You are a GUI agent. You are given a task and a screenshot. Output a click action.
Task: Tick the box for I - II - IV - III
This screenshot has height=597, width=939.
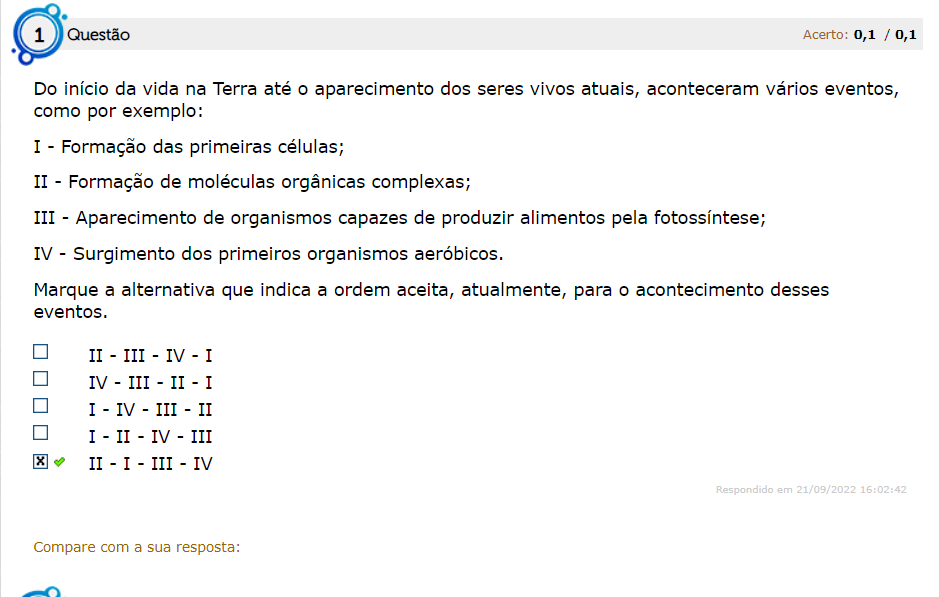click(x=41, y=433)
